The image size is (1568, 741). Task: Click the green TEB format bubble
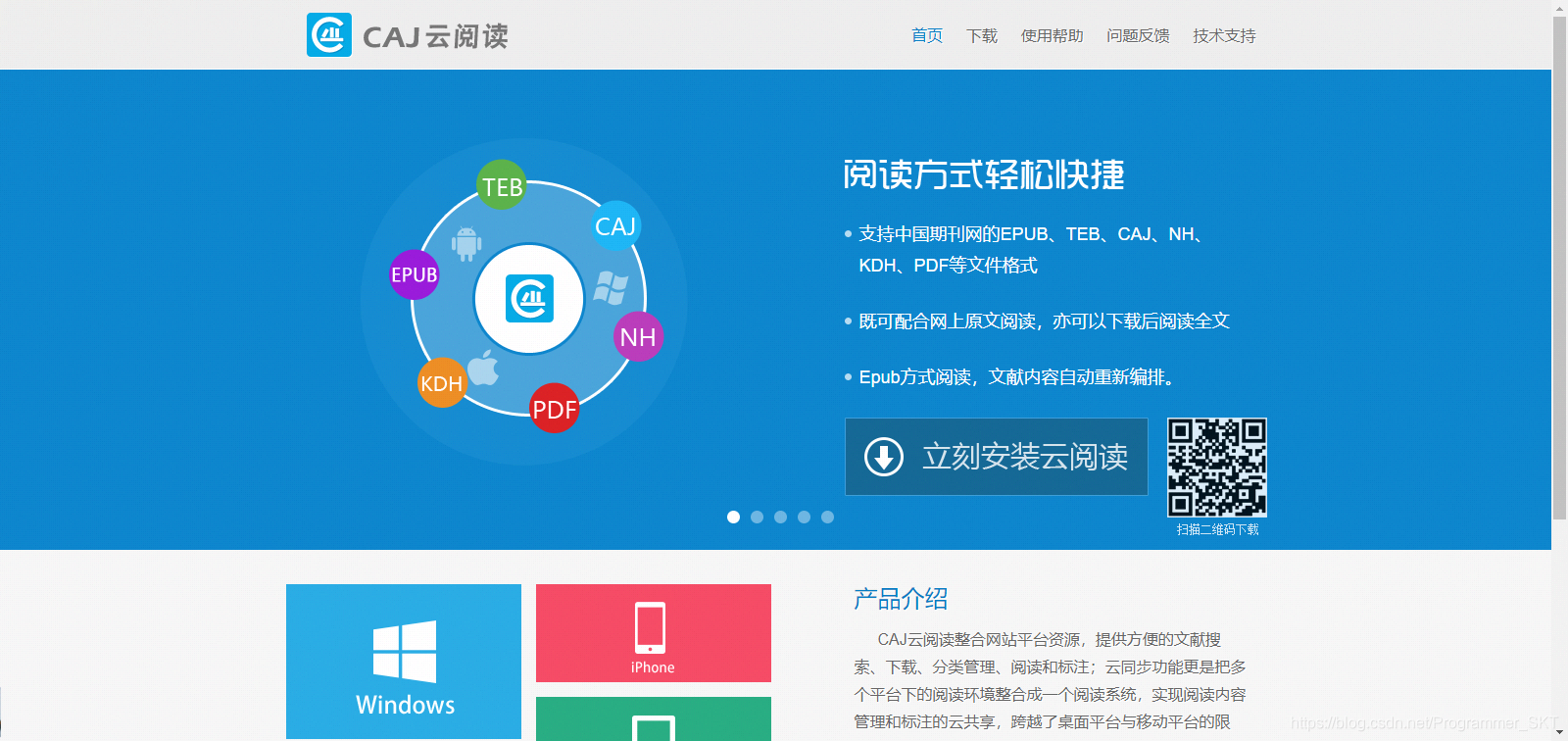pyautogui.click(x=502, y=185)
